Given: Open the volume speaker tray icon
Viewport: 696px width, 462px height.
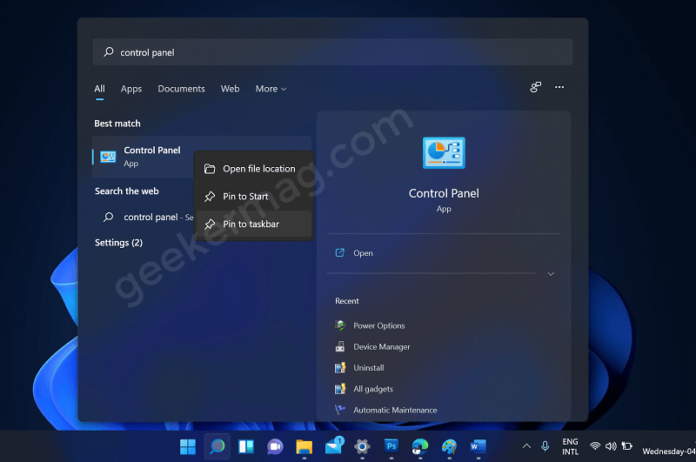Looking at the screenshot, I should (x=611, y=446).
